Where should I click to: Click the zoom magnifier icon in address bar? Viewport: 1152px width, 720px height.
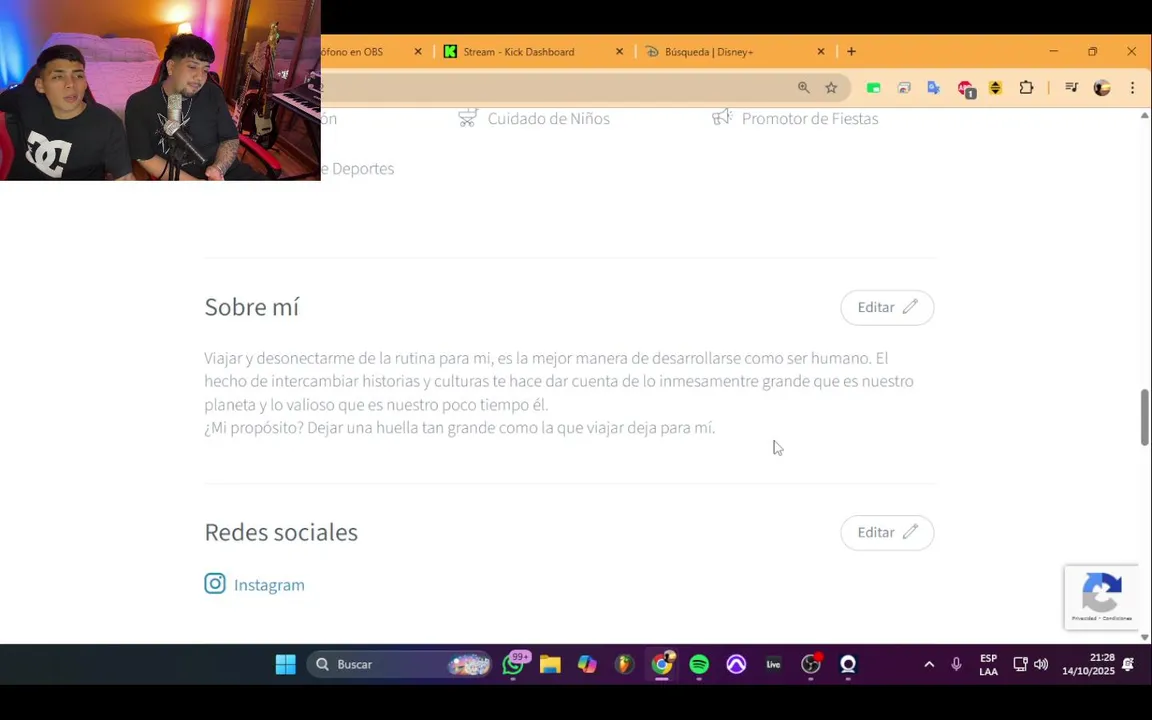[x=804, y=87]
